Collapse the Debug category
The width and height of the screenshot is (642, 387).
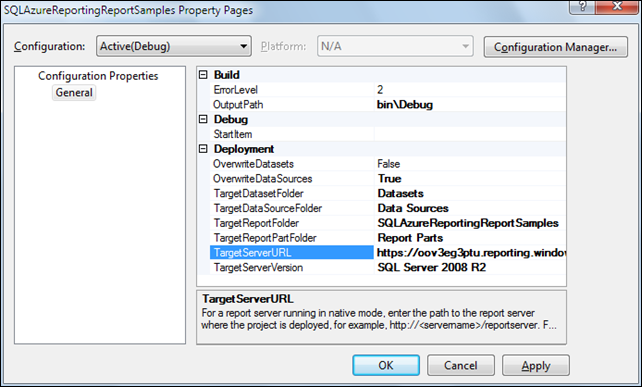coord(203,119)
